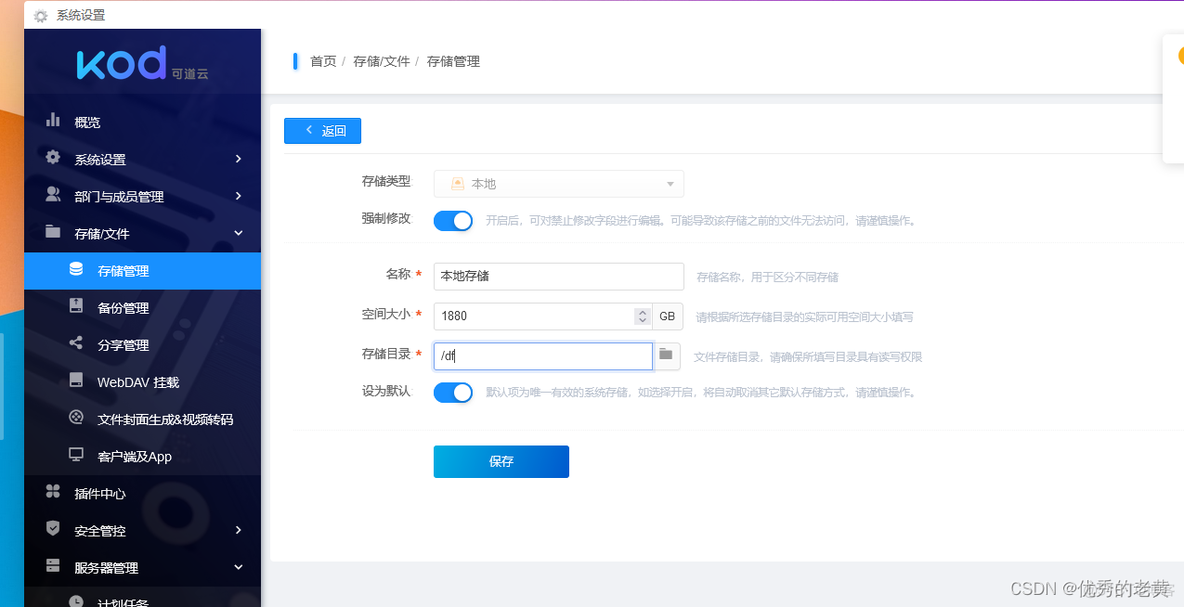Screen dimensions: 1184x607
Task: Click the Backup Management icon
Action: pos(76,307)
